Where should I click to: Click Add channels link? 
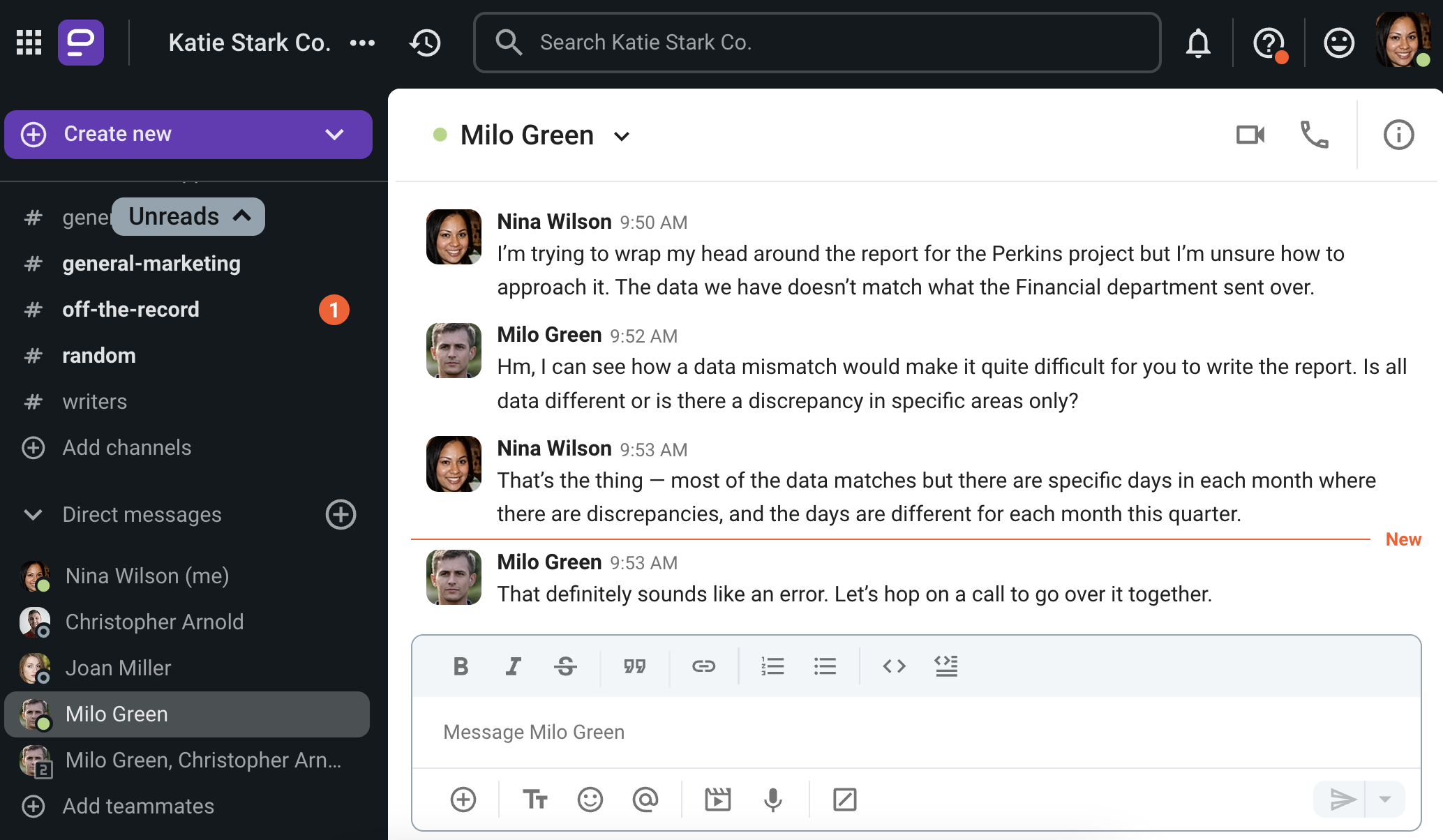coord(127,447)
